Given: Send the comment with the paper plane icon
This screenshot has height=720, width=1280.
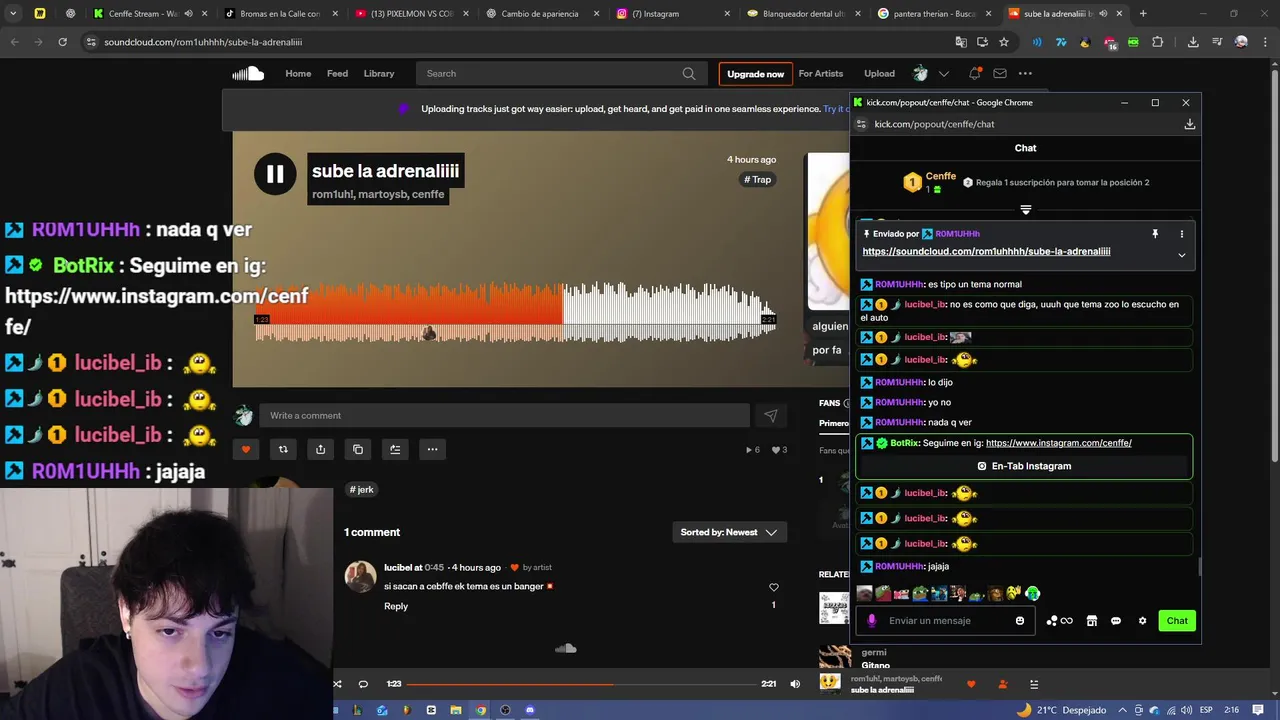Looking at the screenshot, I should tap(771, 415).
